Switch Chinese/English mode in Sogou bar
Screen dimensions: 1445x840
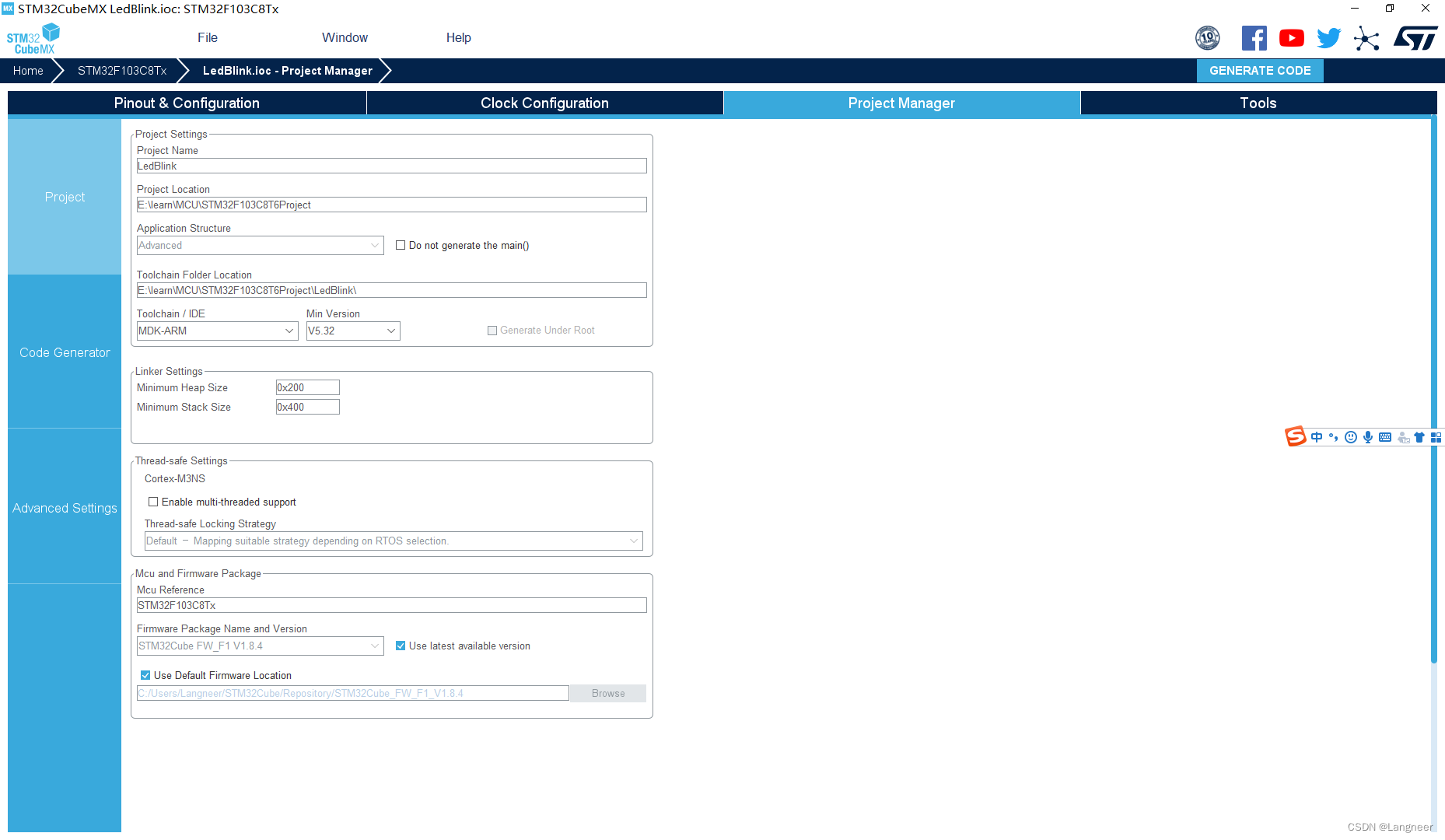1316,437
